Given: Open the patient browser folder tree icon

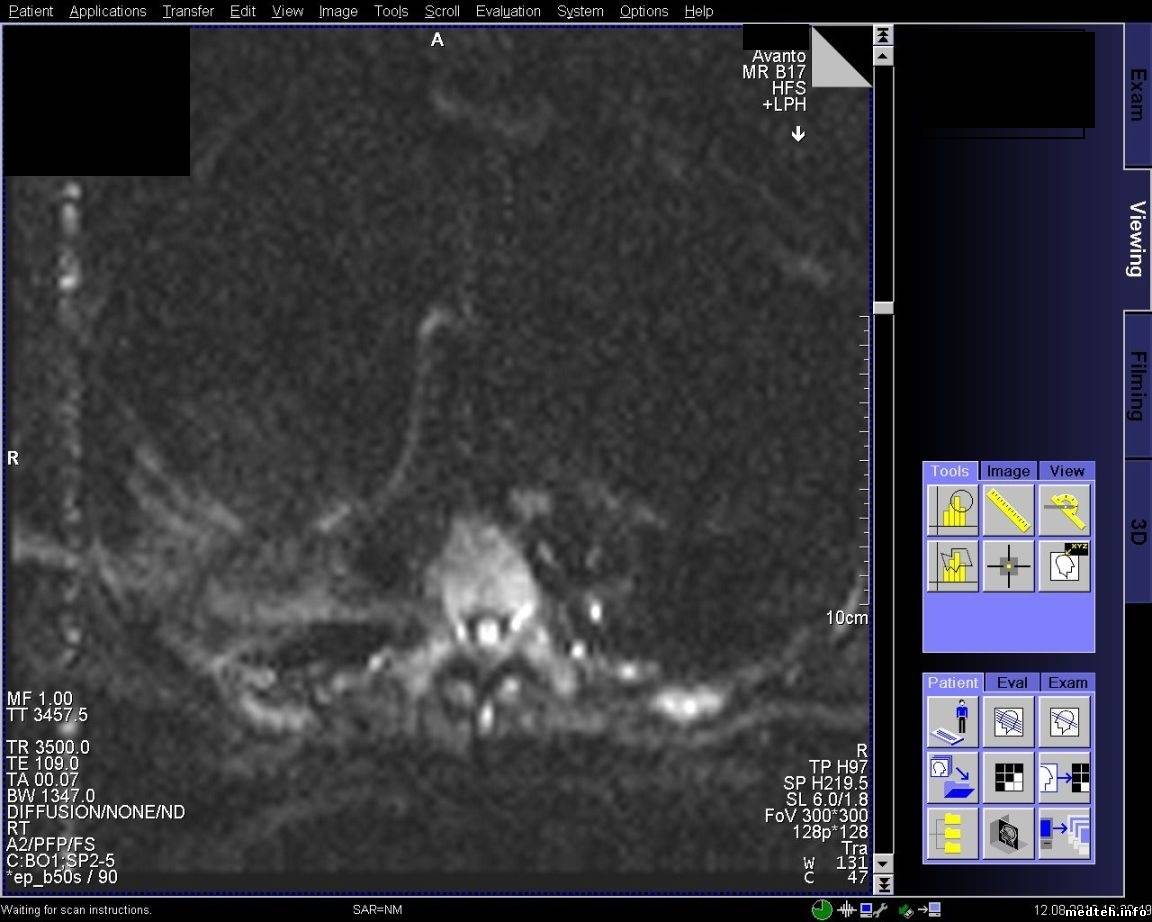Looking at the screenshot, I should (952, 834).
